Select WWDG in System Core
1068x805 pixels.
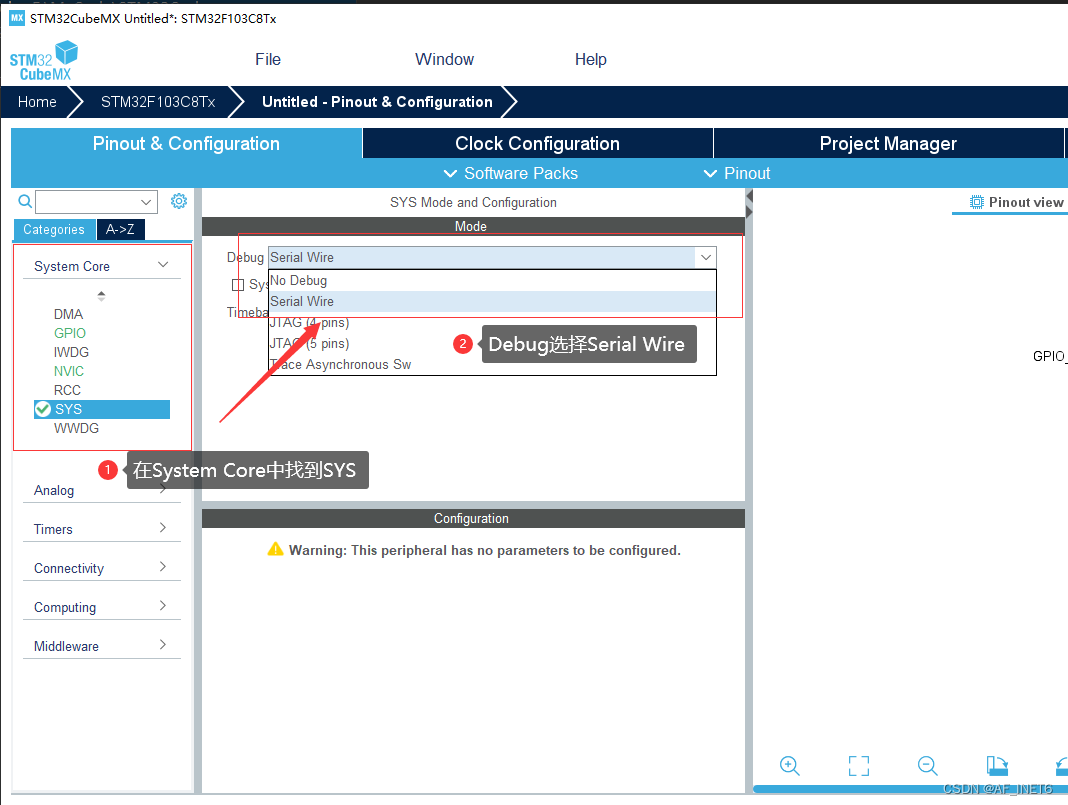76,428
